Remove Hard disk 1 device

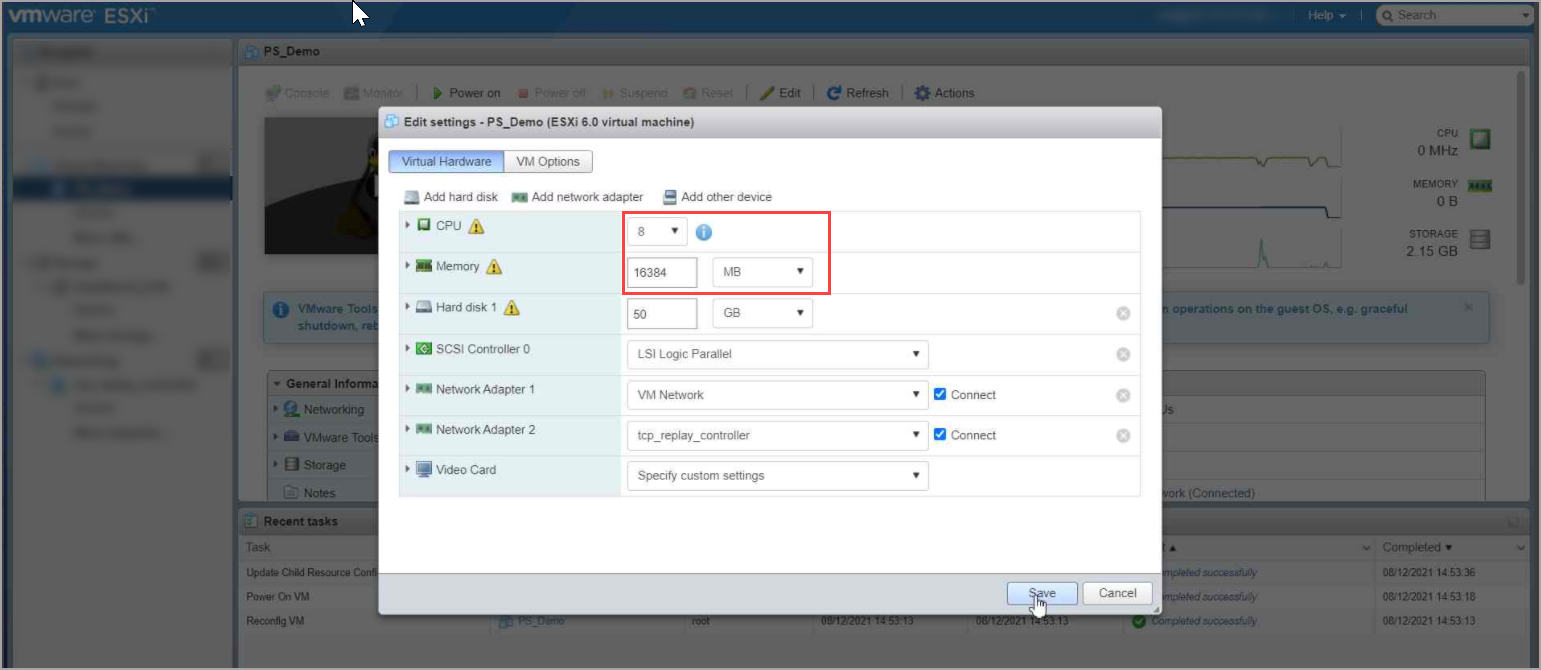(1123, 314)
